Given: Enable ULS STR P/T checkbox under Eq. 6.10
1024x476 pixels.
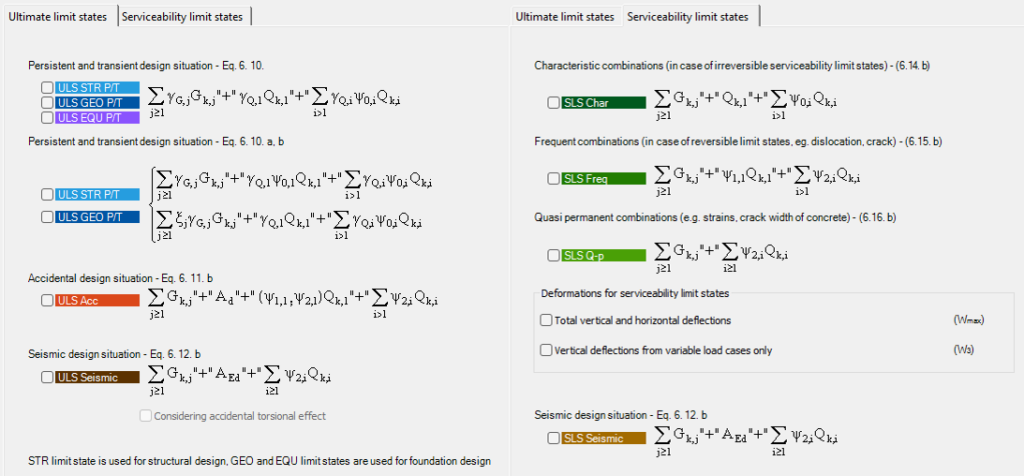Looking at the screenshot, I should tap(46, 87).
